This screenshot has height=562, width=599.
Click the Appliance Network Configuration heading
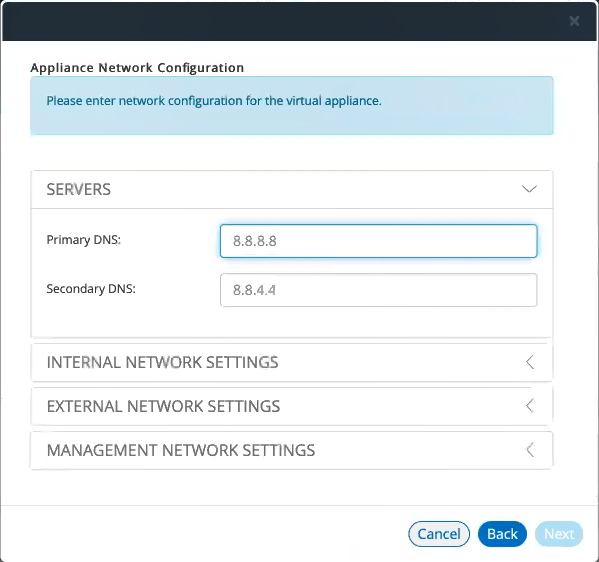coord(137,68)
